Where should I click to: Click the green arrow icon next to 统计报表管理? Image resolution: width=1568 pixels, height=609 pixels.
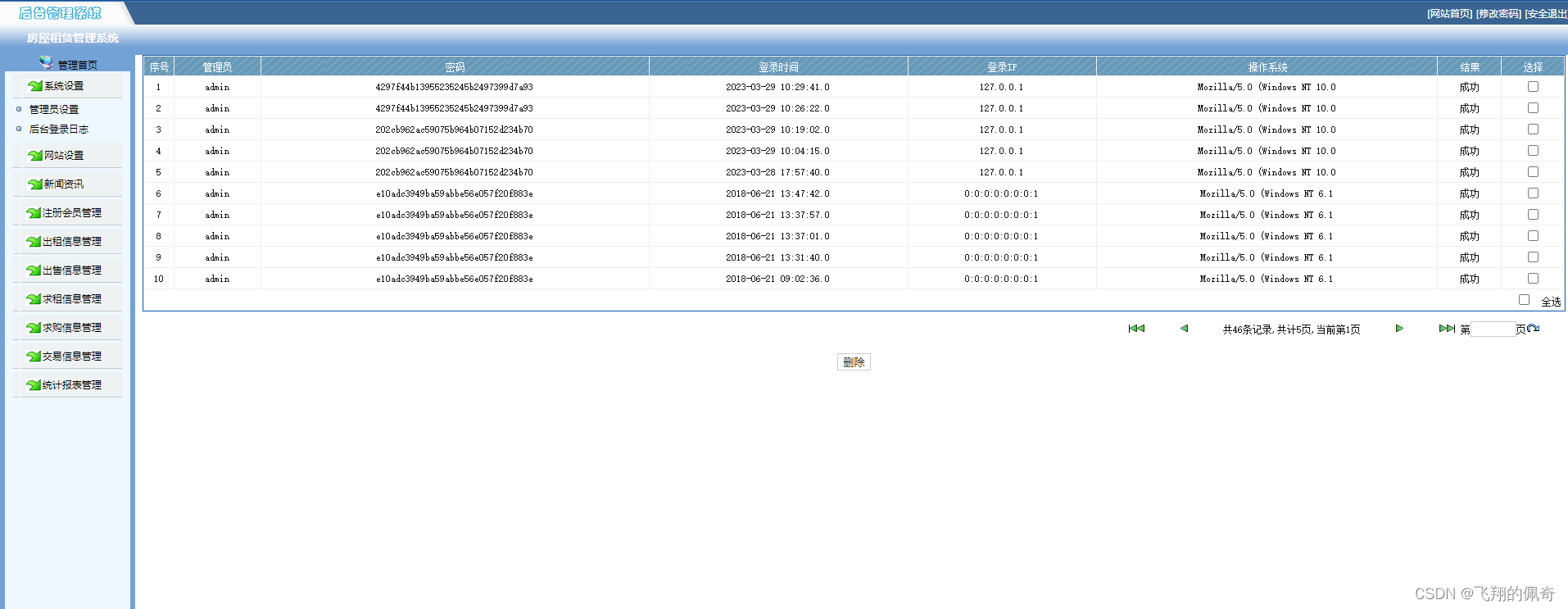pos(34,384)
